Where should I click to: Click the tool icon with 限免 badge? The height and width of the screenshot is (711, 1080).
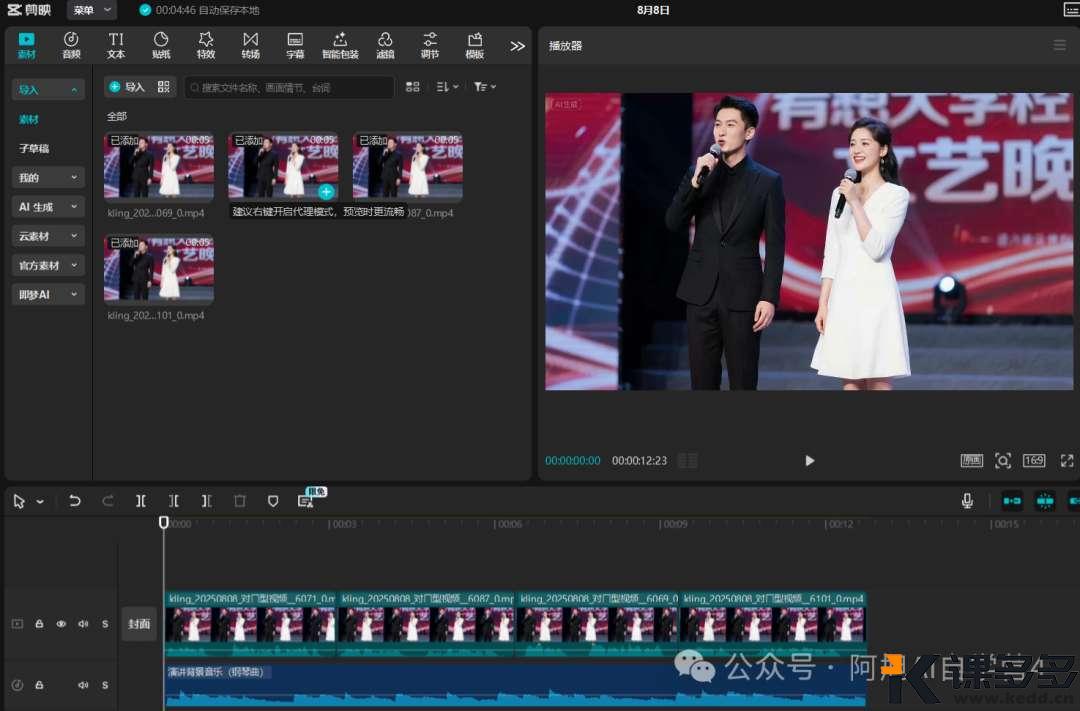tap(306, 501)
